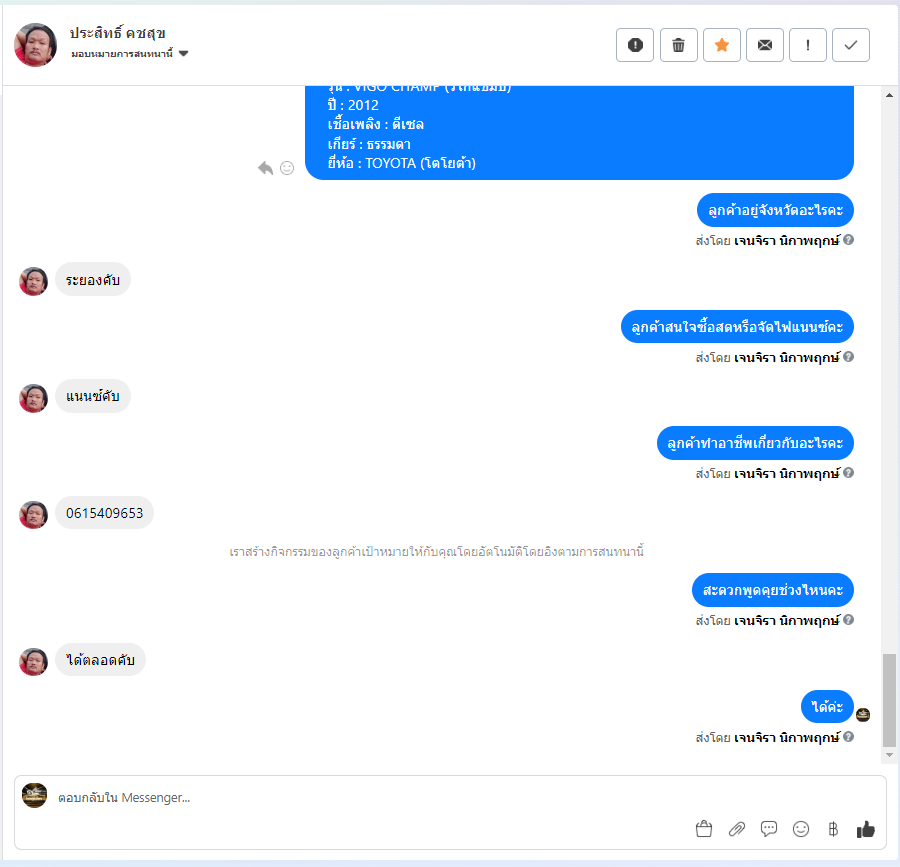The height and width of the screenshot is (867, 900).
Task: Add reaction with smiley beside Toyota message
Action: pyautogui.click(x=287, y=168)
